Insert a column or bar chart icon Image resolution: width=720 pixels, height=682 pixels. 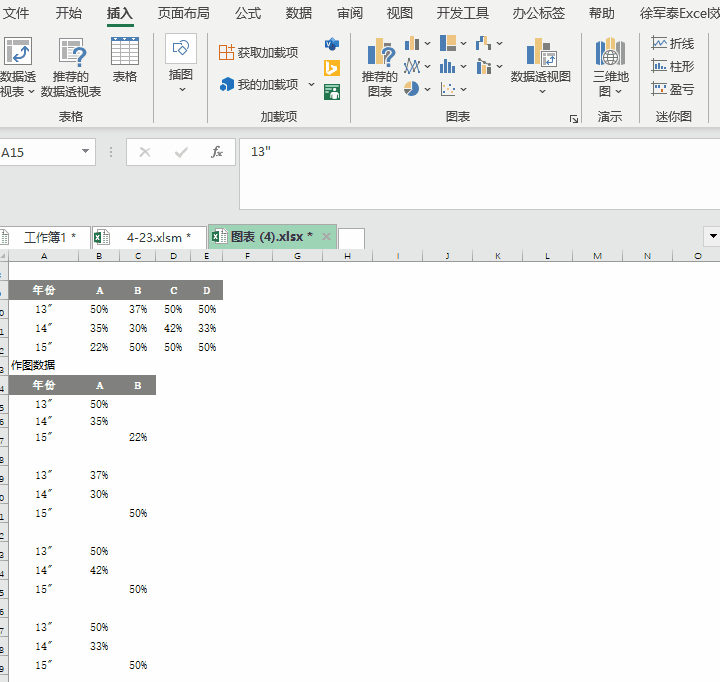(412, 43)
